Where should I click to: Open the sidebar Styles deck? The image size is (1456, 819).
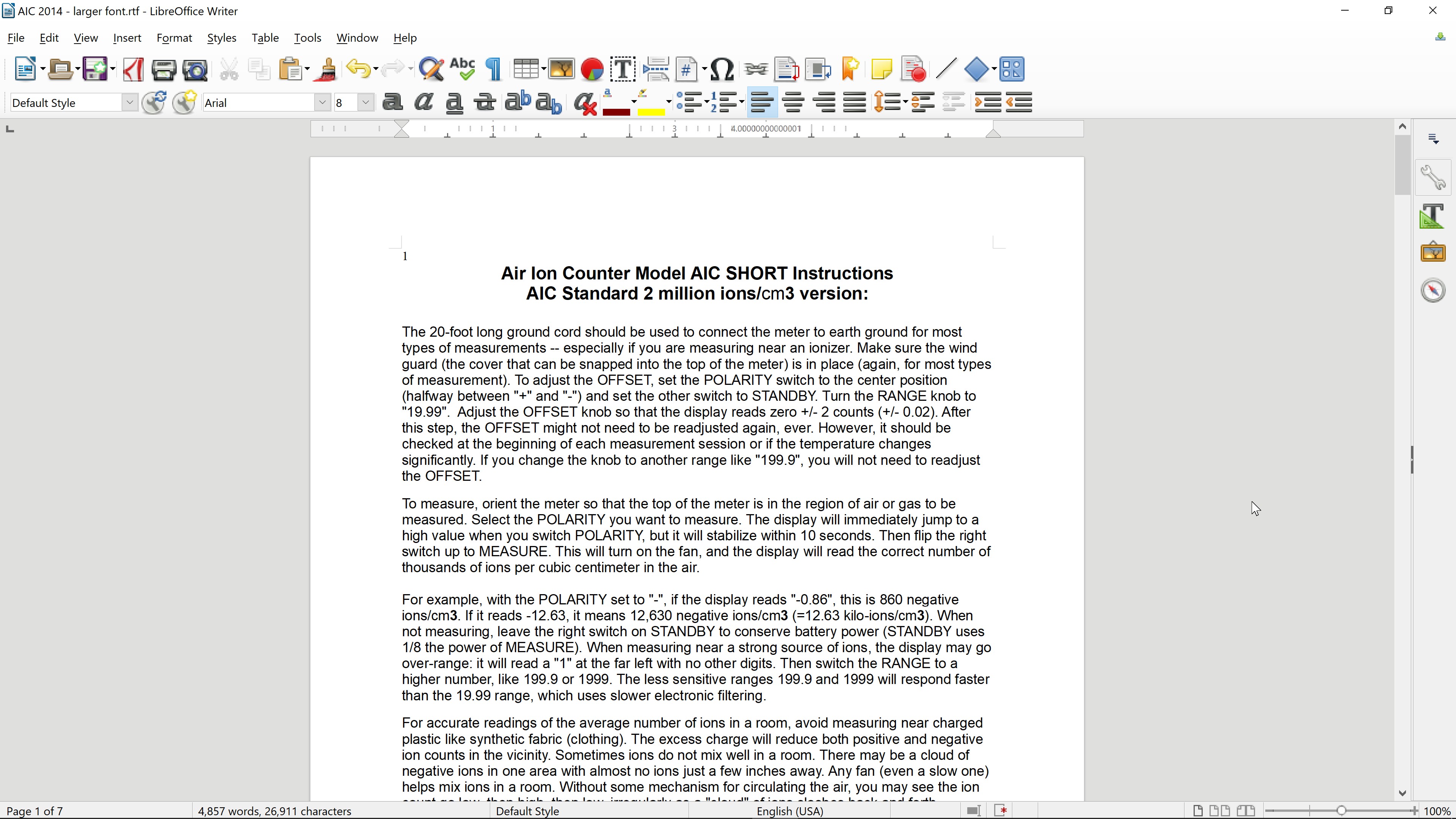click(x=1433, y=216)
